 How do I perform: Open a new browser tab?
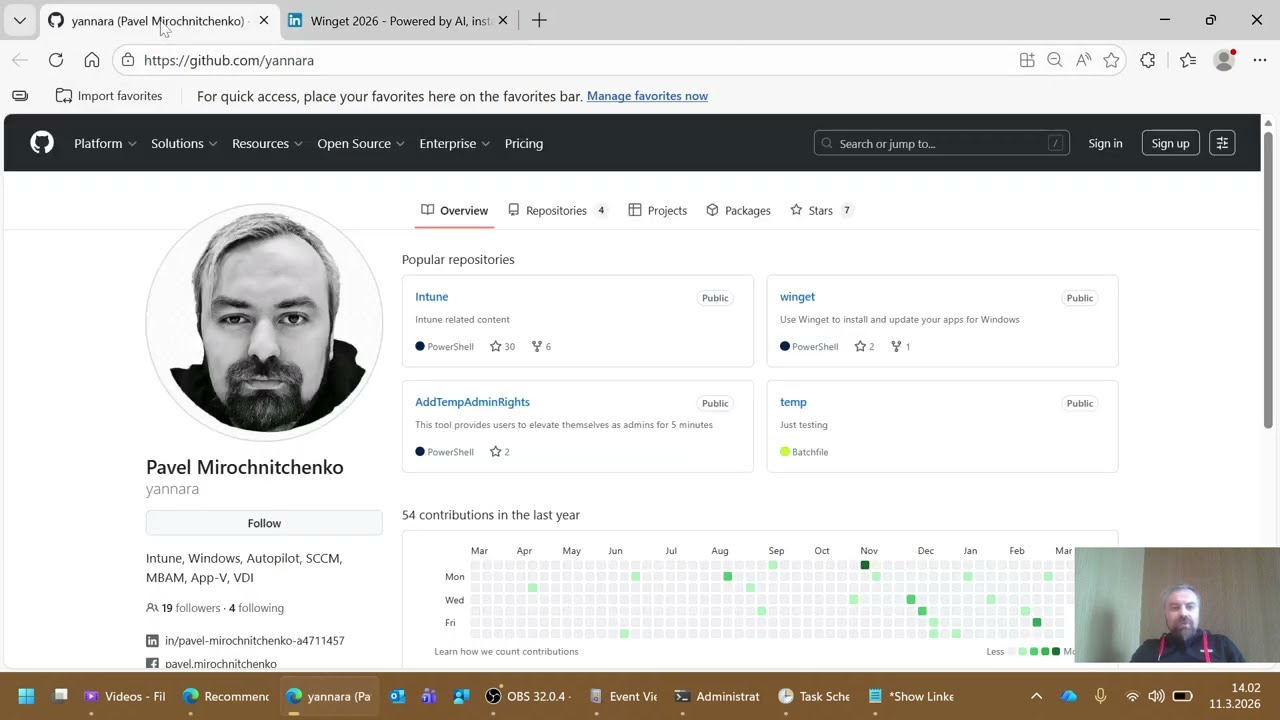(x=539, y=20)
